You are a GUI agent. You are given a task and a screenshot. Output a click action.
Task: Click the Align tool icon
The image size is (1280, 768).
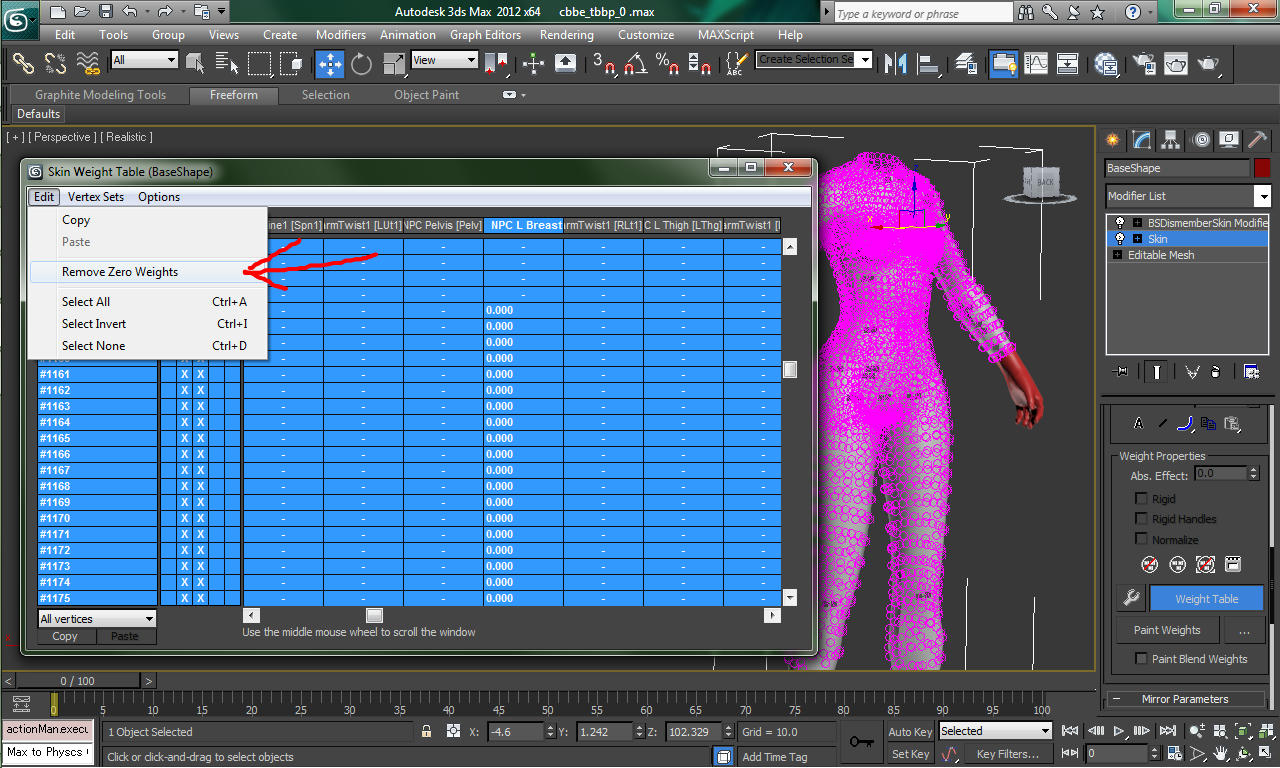pos(927,63)
